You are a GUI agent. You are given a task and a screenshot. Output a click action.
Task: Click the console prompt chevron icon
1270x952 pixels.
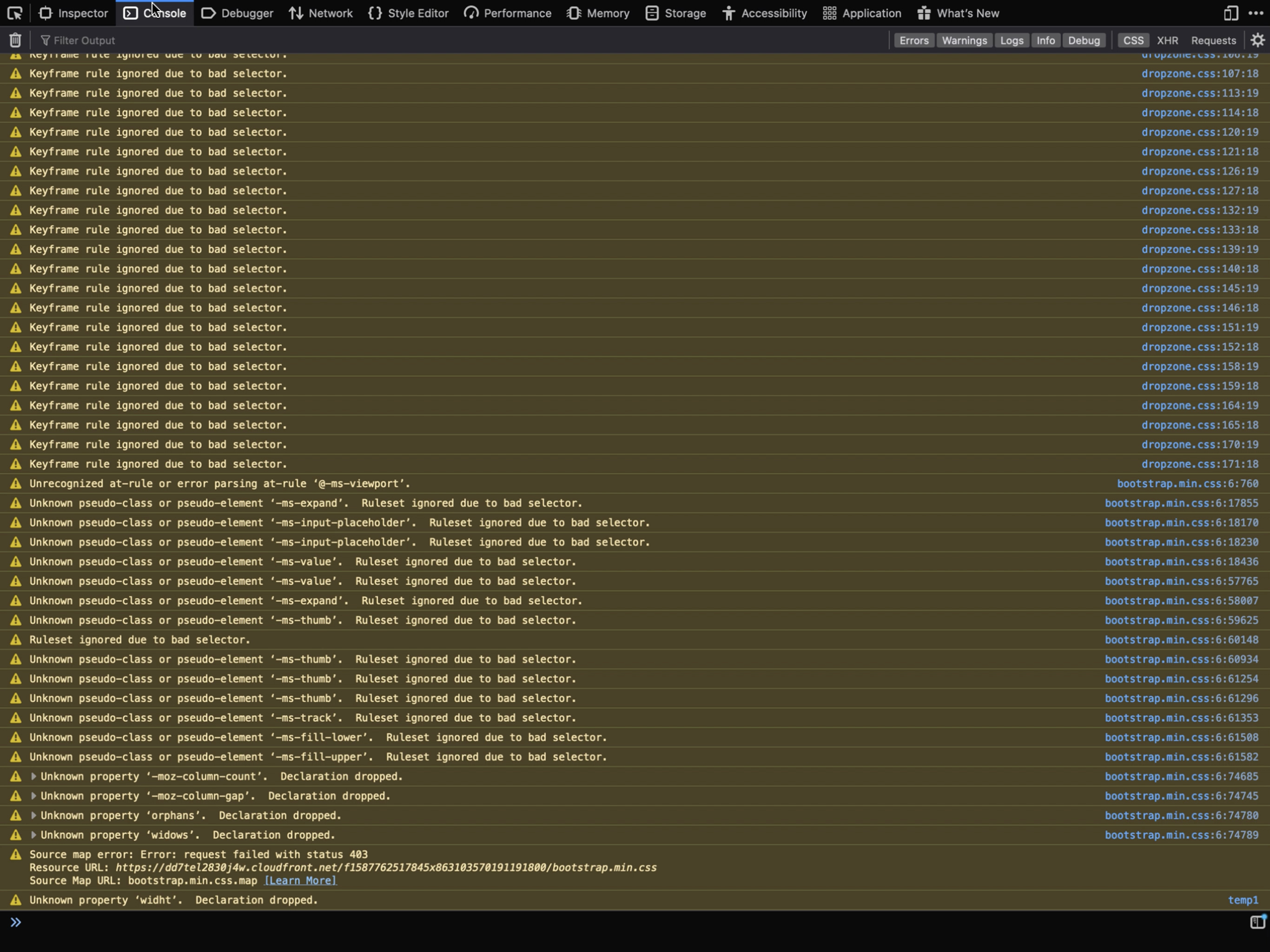pyautogui.click(x=15, y=922)
